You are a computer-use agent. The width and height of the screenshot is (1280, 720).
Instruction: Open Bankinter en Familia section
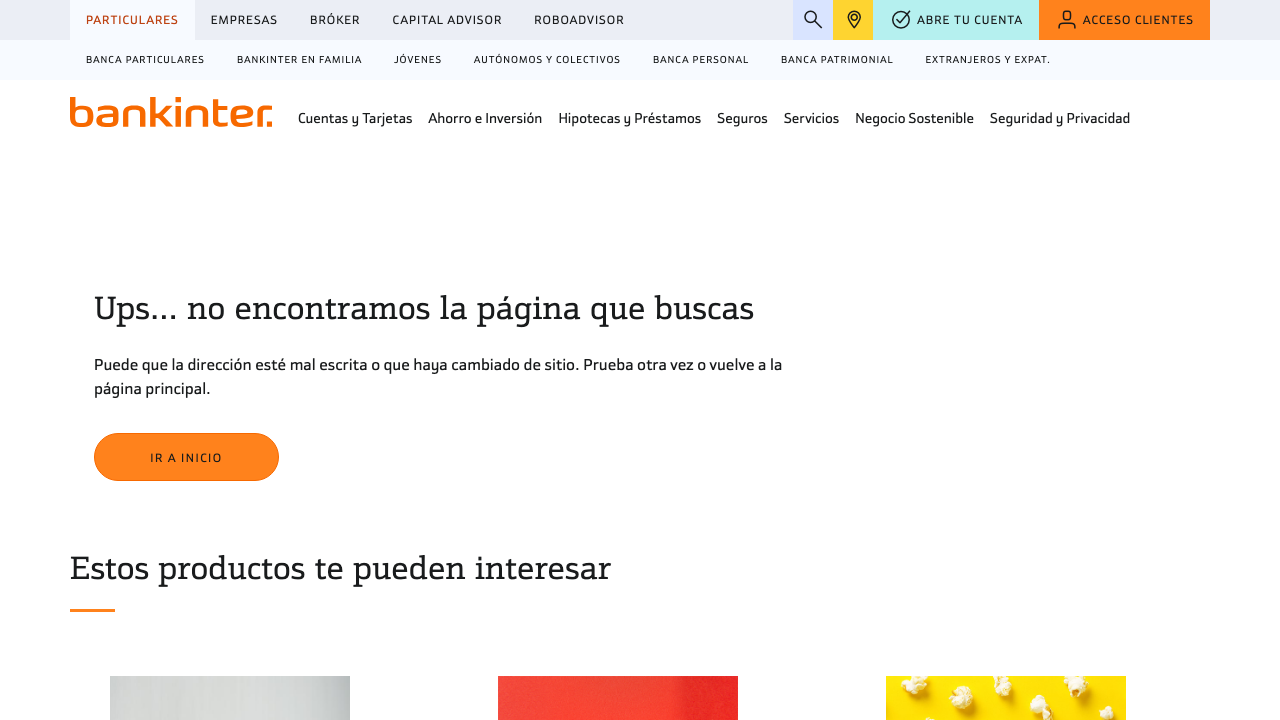(299, 60)
